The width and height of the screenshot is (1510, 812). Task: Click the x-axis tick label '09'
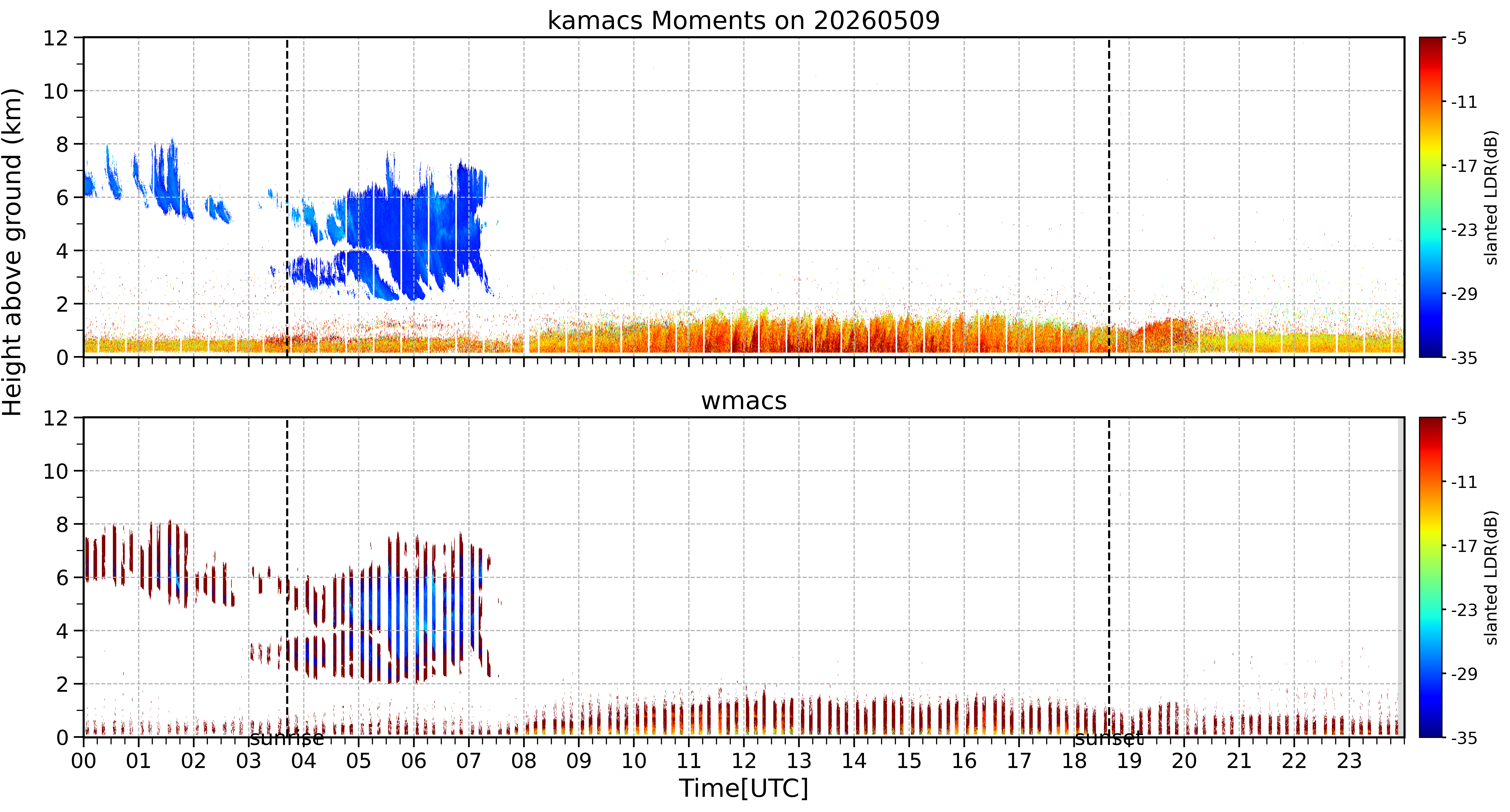click(579, 761)
